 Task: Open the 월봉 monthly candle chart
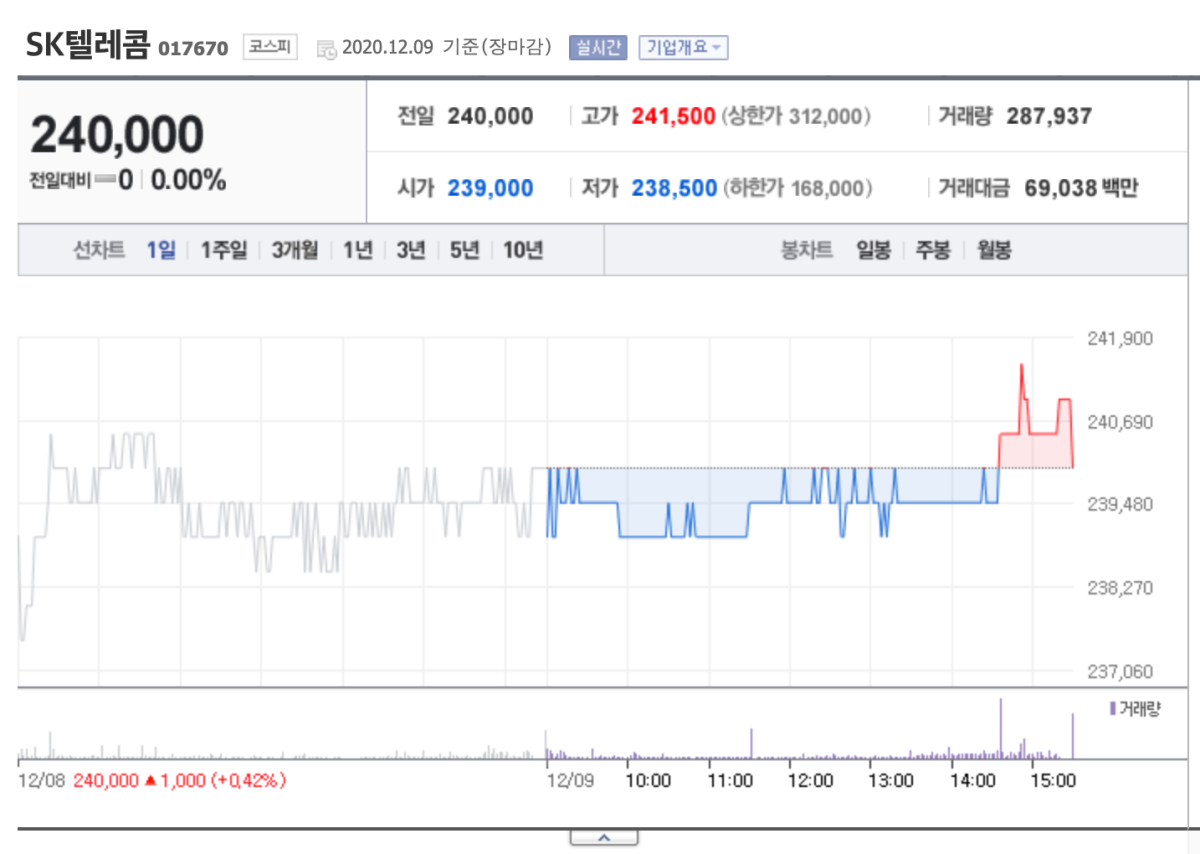tap(994, 250)
